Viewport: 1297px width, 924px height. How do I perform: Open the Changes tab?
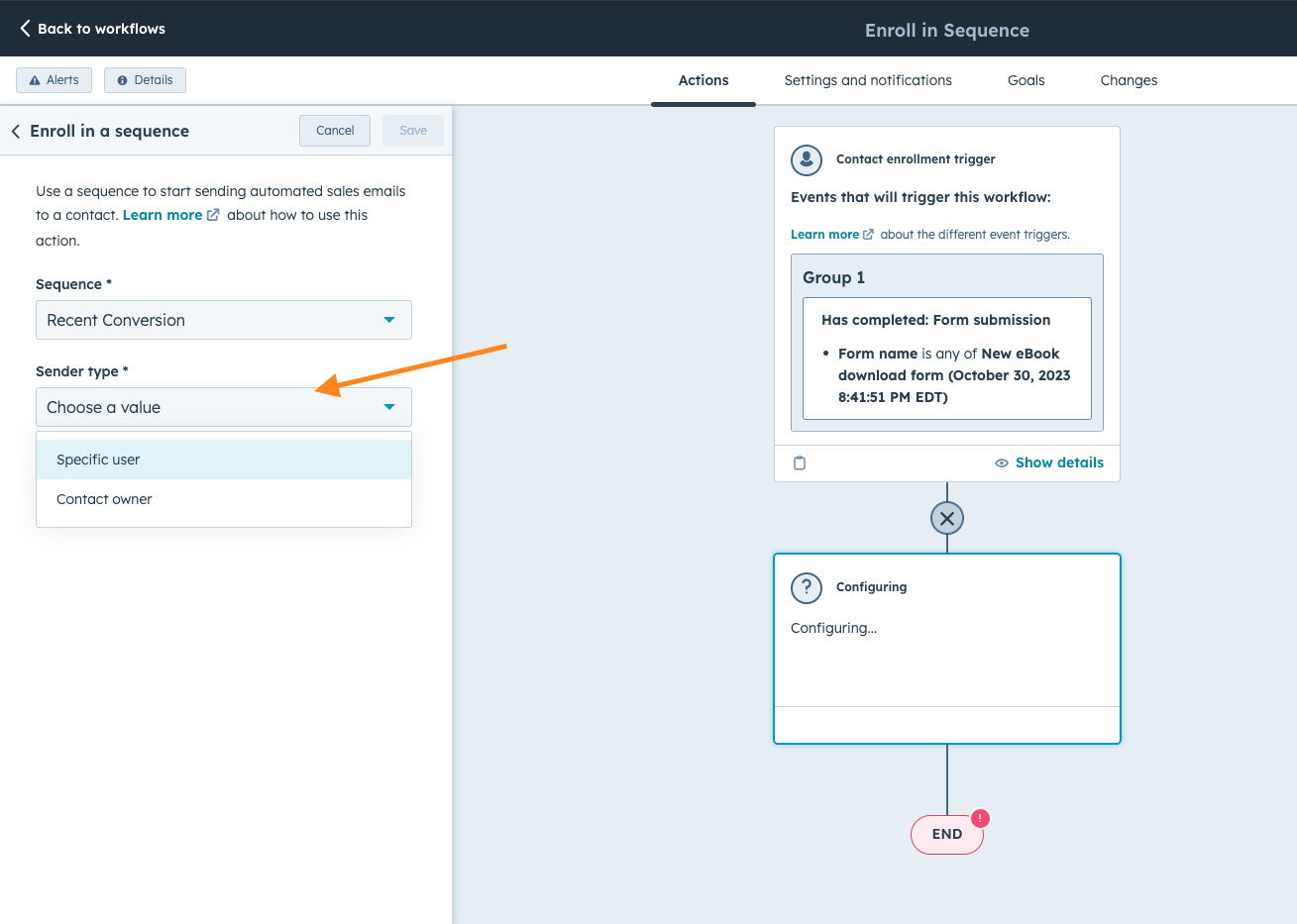coord(1129,80)
